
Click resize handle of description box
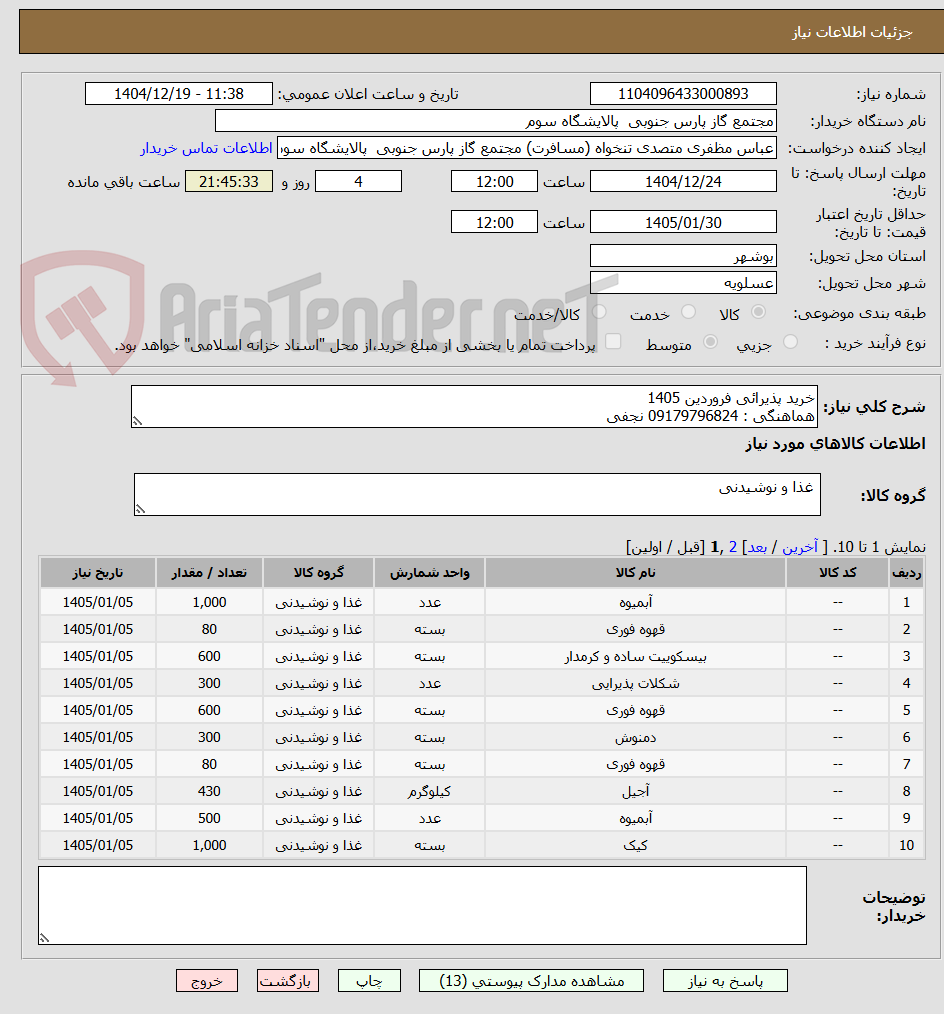click(x=137, y=422)
